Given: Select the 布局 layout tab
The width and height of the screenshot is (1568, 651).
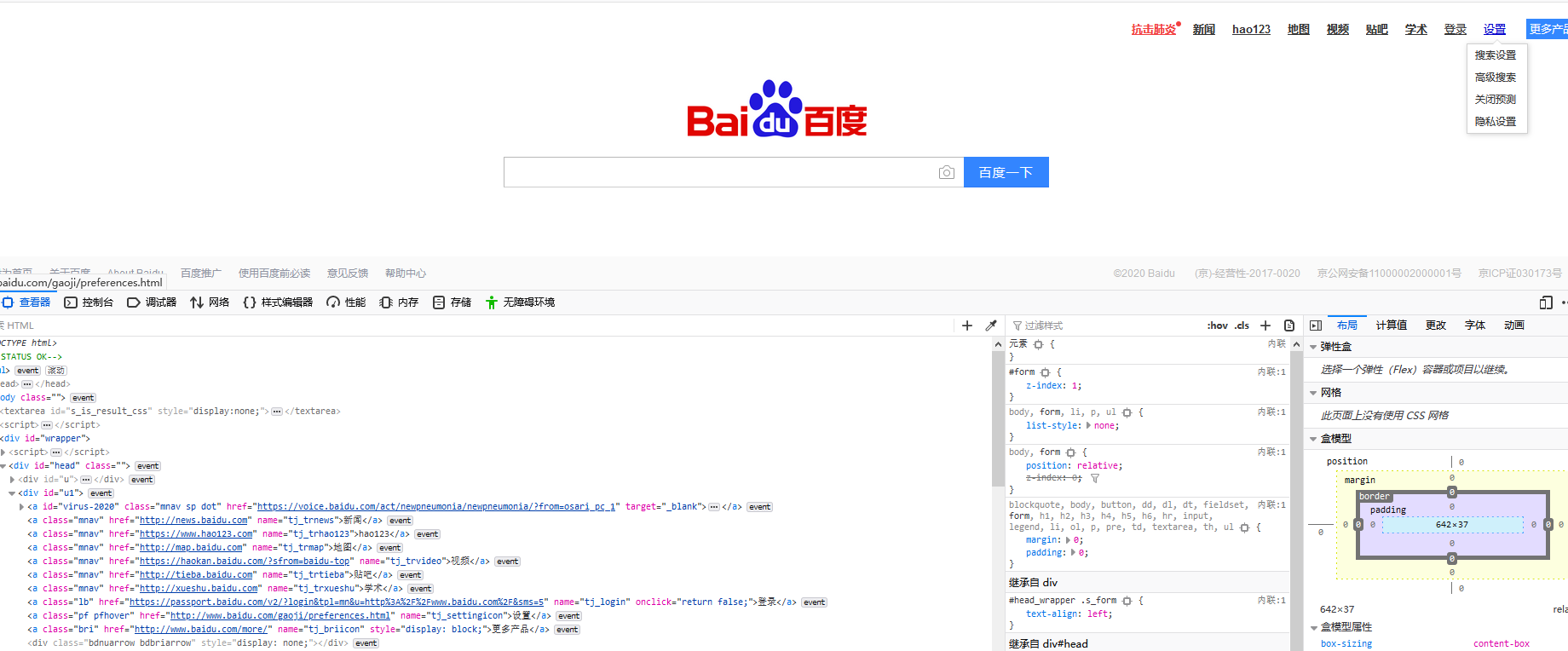Looking at the screenshot, I should [1347, 325].
